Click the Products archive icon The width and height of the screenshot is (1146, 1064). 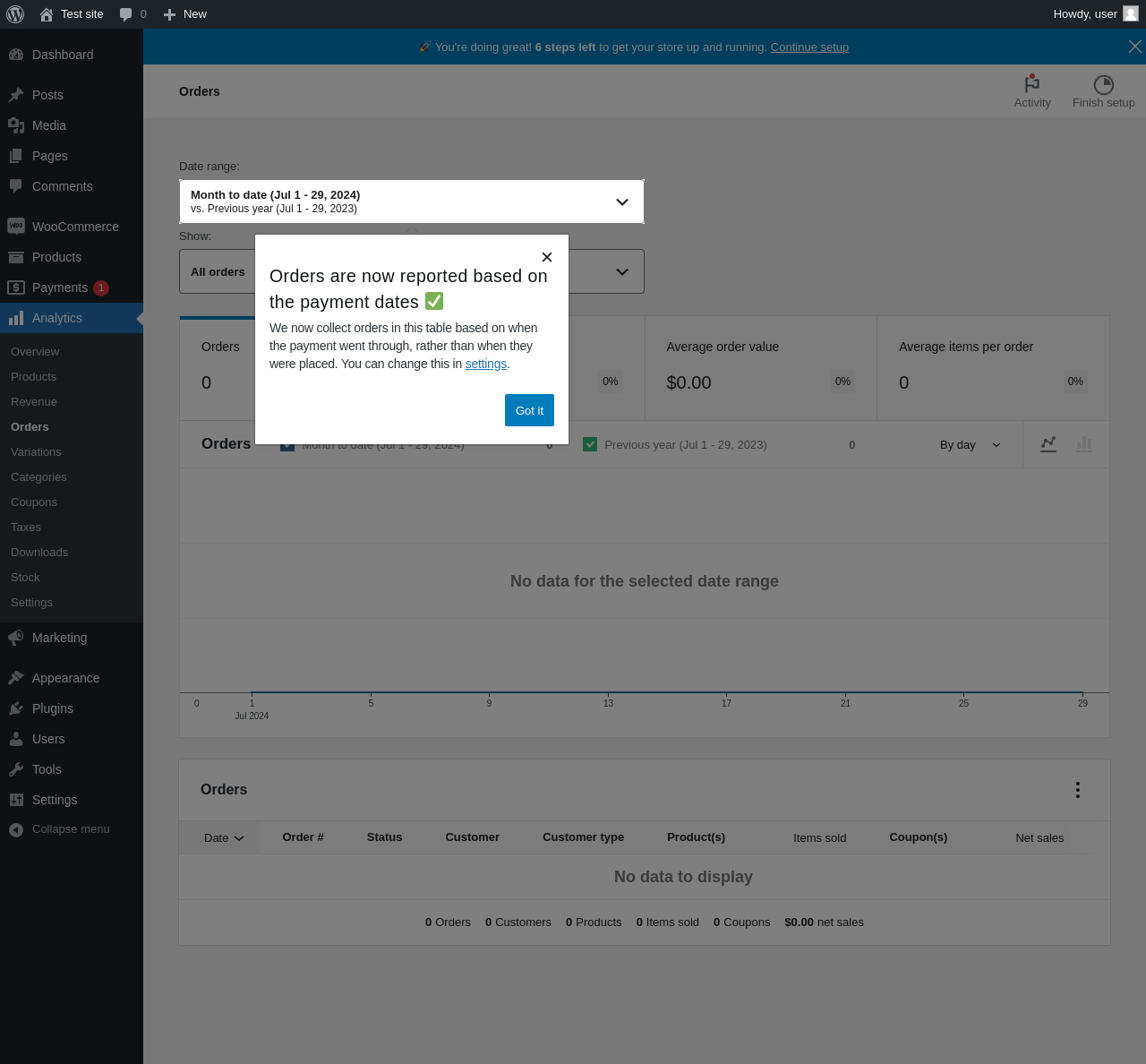16,257
